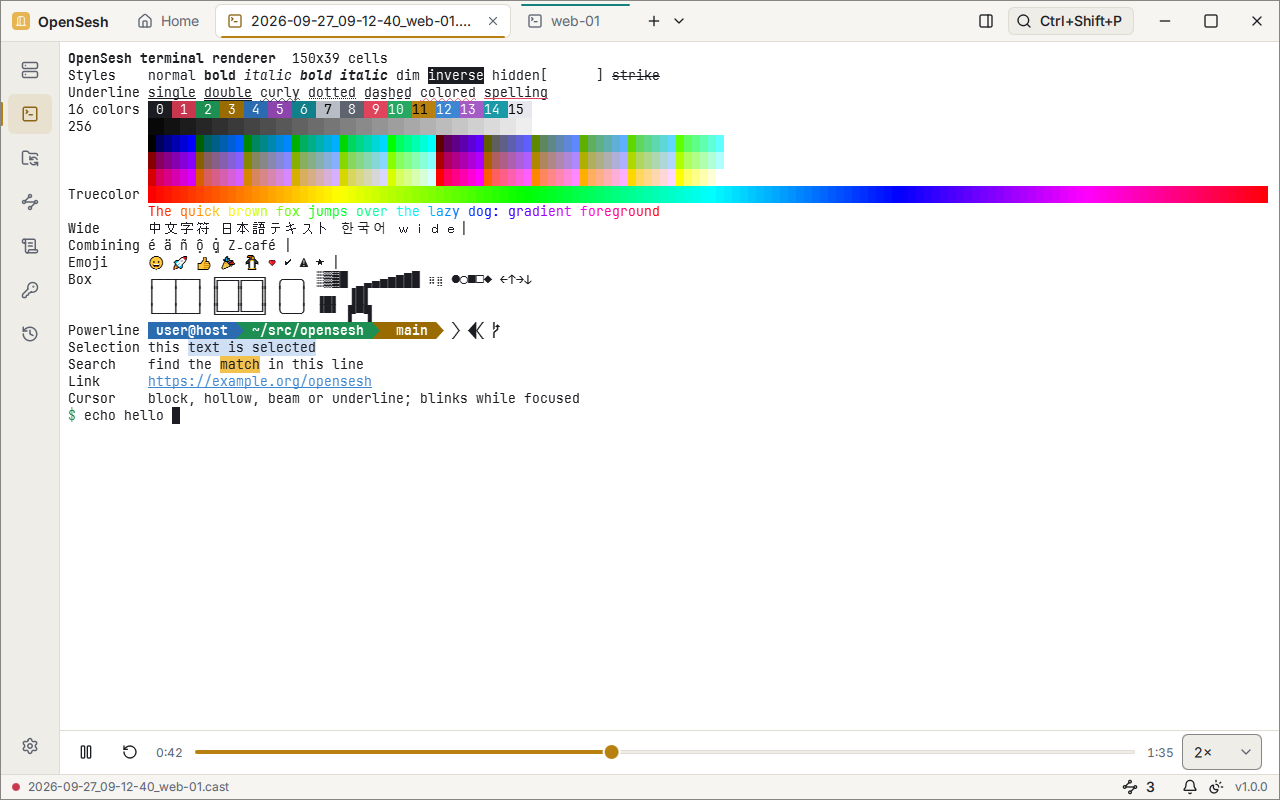Expand the new tab options chevron

[x=679, y=21]
